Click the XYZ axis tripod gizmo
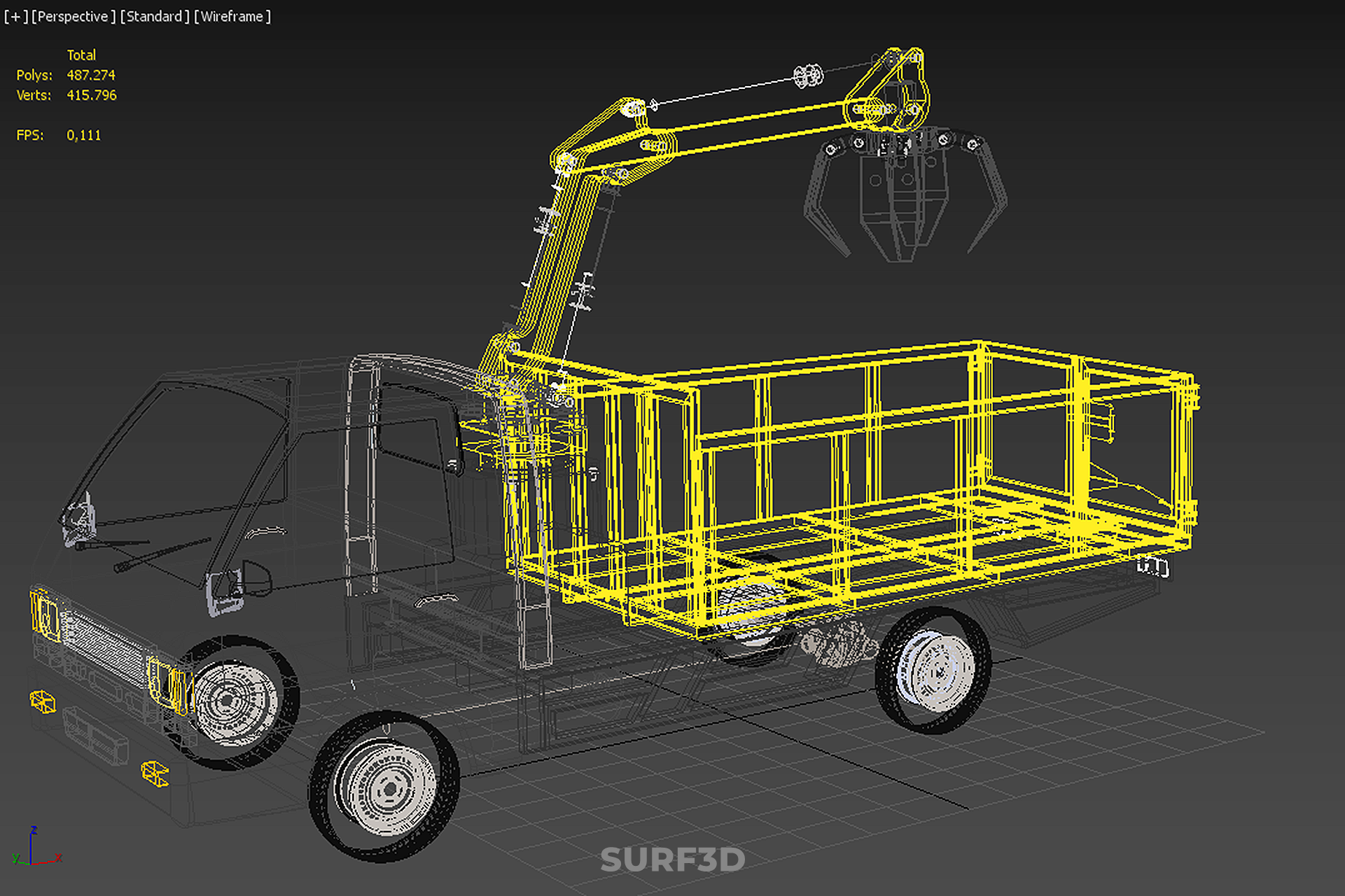This screenshot has height=896, width=1345. click(x=34, y=848)
